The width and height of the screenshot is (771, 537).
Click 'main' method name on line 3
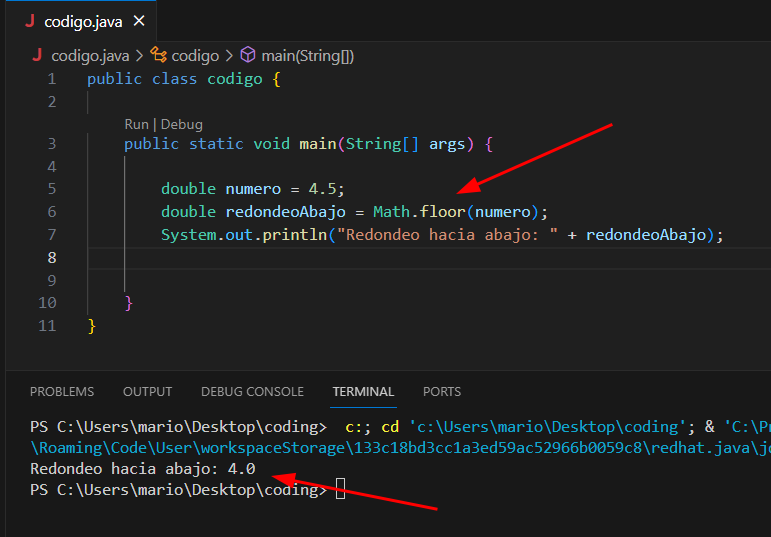pos(318,144)
